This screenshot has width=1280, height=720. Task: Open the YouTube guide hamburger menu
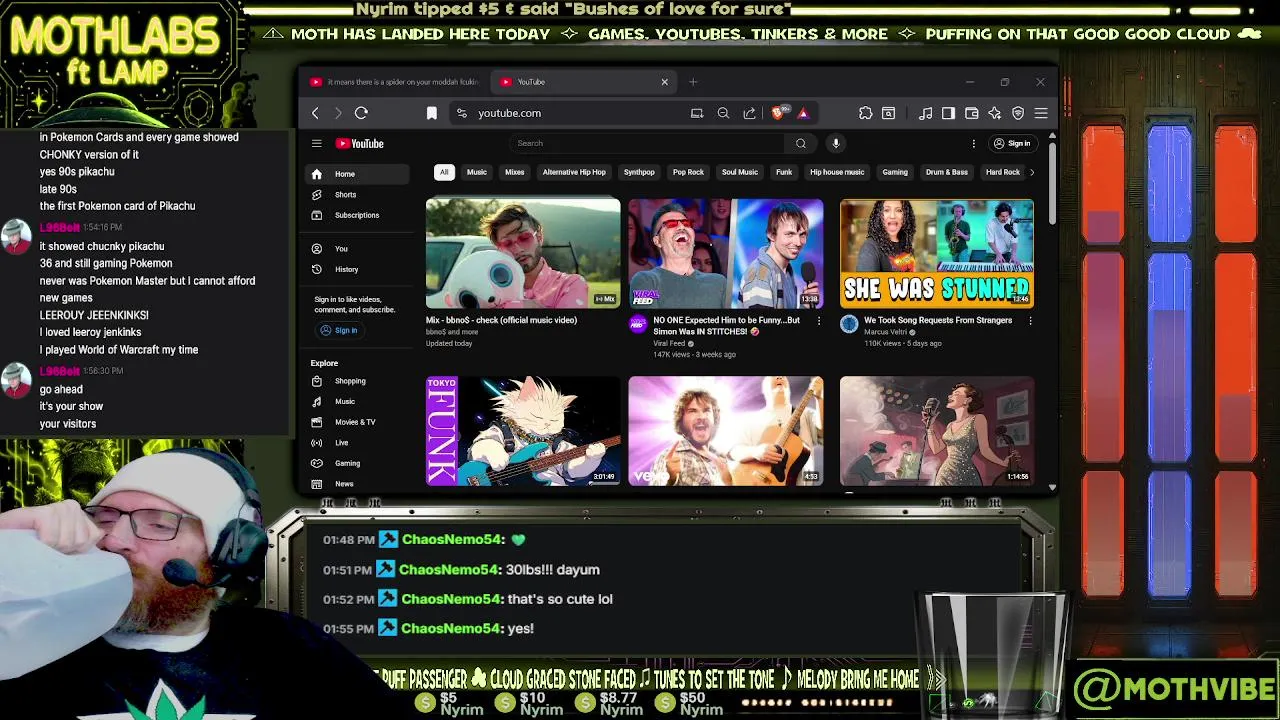pyautogui.click(x=316, y=143)
